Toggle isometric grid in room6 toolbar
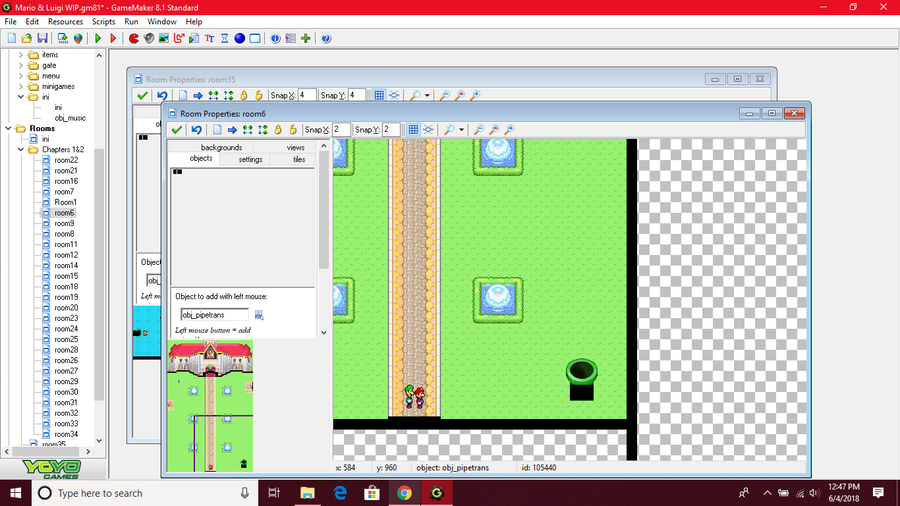Viewport: 900px width, 506px height. pos(428,130)
